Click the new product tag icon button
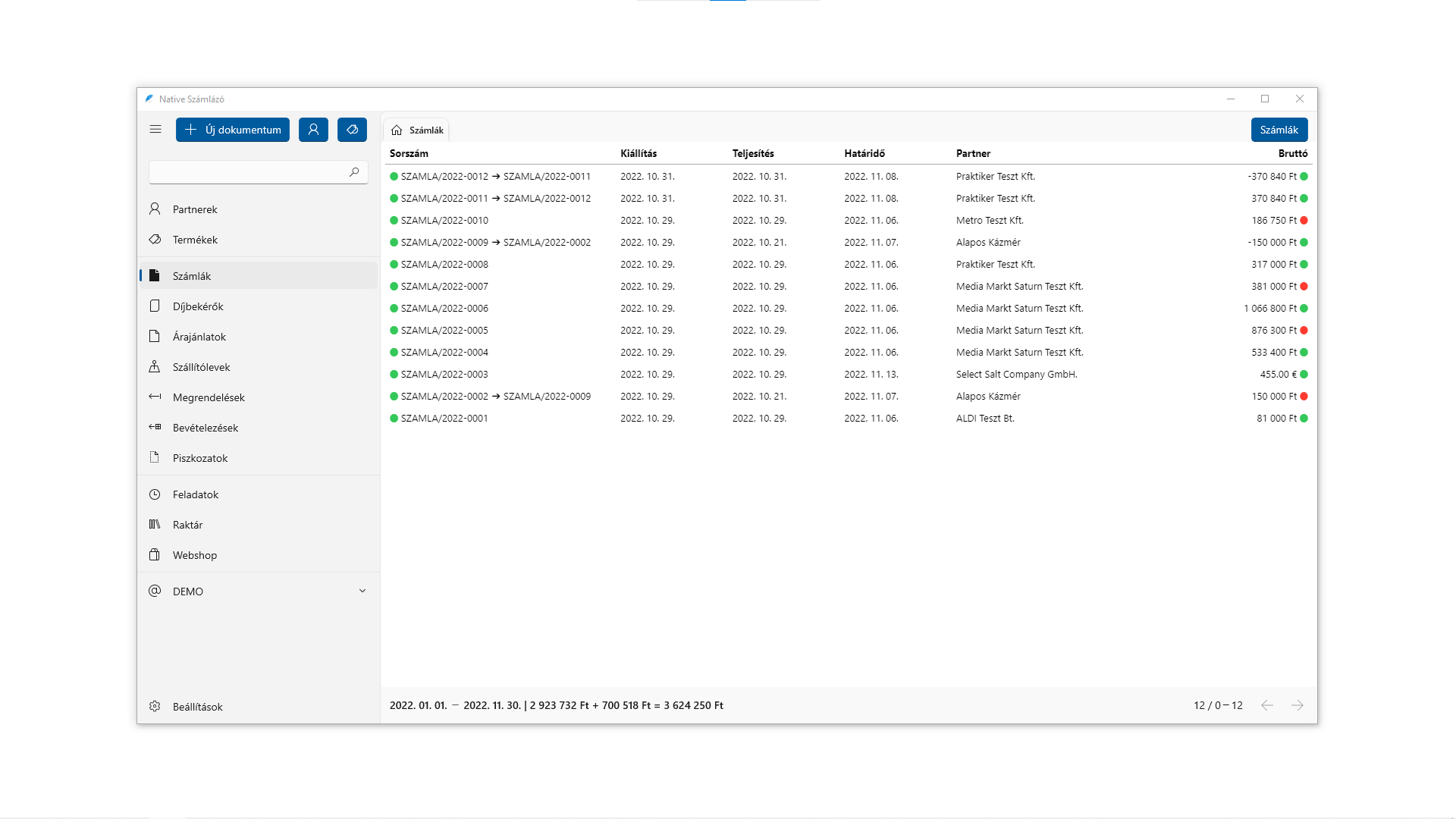 352,130
